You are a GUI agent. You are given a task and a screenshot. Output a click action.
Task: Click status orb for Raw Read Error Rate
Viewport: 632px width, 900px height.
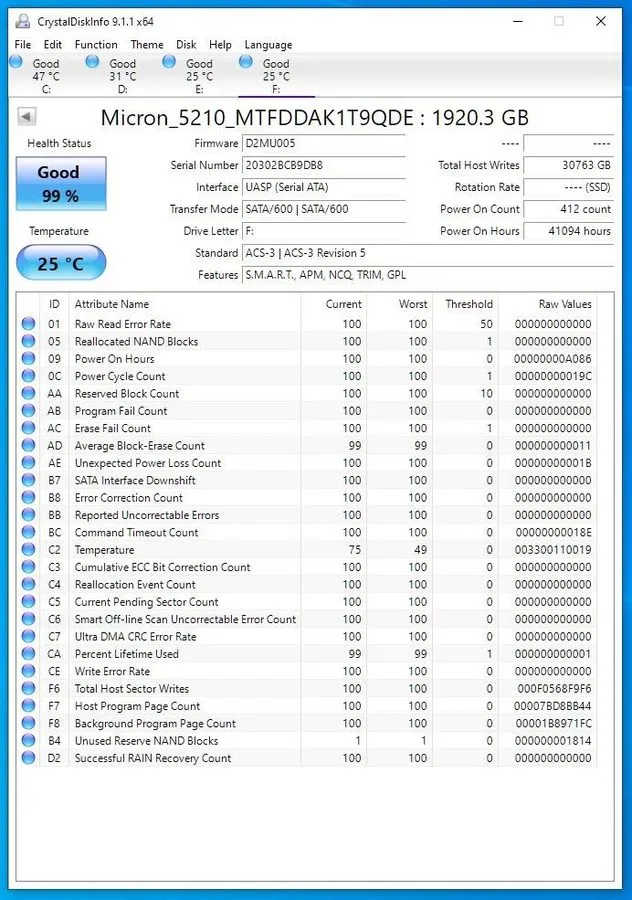point(28,324)
